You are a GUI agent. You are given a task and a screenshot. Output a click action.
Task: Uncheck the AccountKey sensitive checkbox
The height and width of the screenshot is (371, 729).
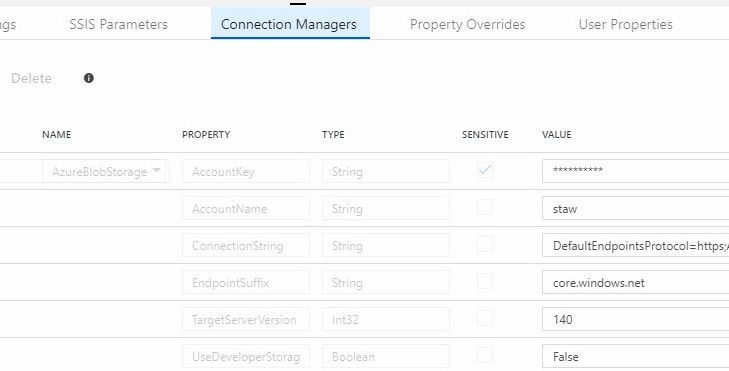485,170
